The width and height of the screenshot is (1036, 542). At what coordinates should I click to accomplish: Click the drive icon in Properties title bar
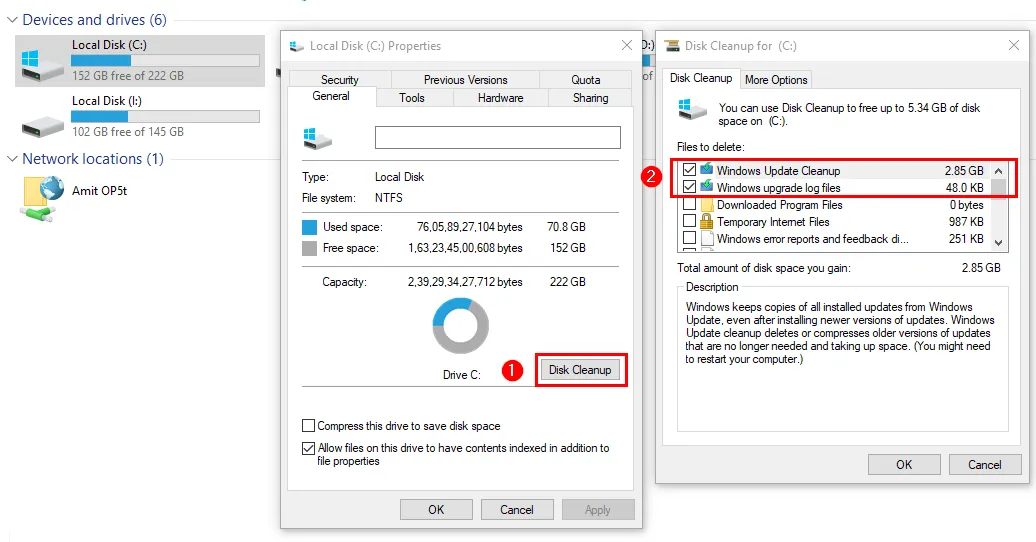click(x=297, y=46)
